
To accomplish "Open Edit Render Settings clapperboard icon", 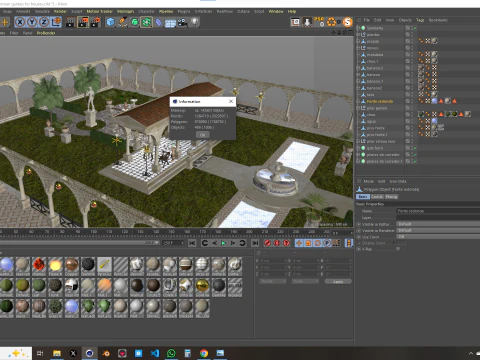I will pos(96,22).
